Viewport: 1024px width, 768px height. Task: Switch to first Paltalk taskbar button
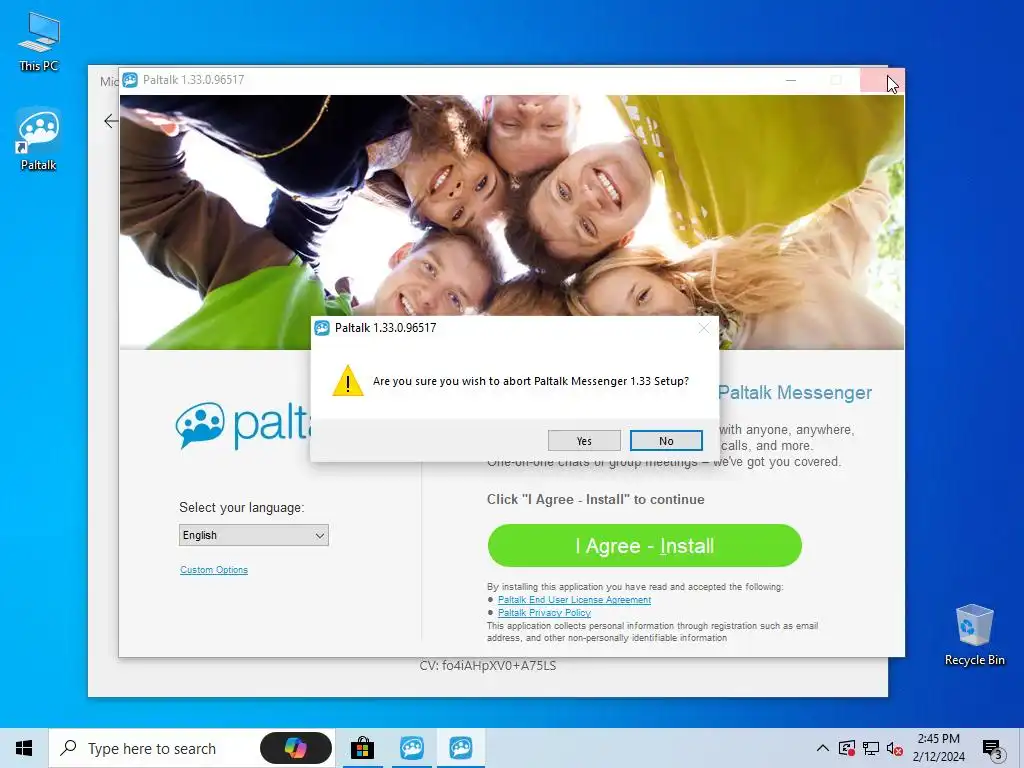[412, 748]
